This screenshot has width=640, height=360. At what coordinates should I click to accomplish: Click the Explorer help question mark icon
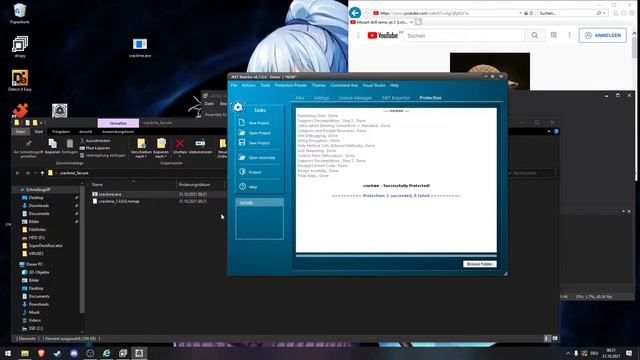tap(556, 131)
